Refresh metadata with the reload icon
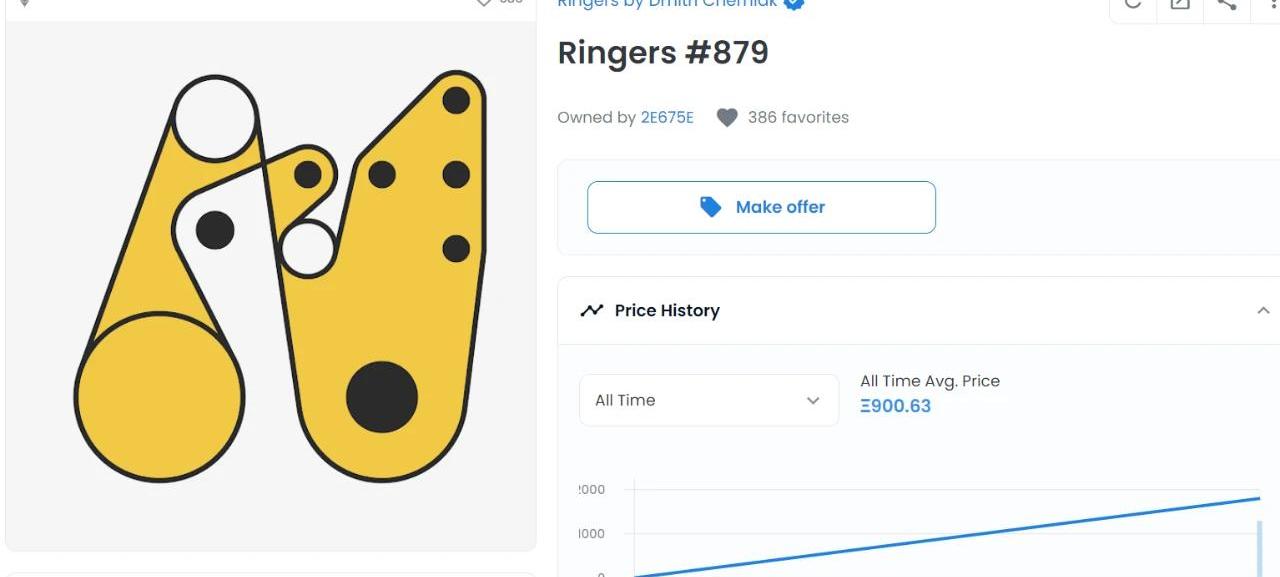Image resolution: width=1280 pixels, height=577 pixels. (x=1133, y=4)
